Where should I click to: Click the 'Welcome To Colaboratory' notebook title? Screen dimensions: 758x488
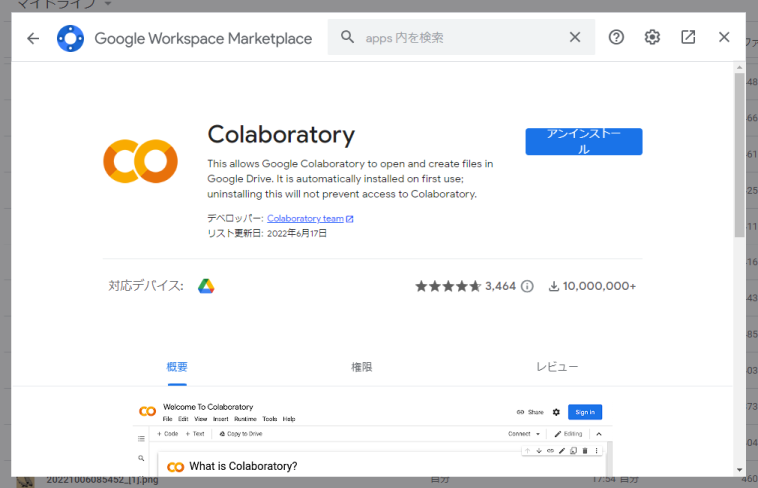(208, 407)
